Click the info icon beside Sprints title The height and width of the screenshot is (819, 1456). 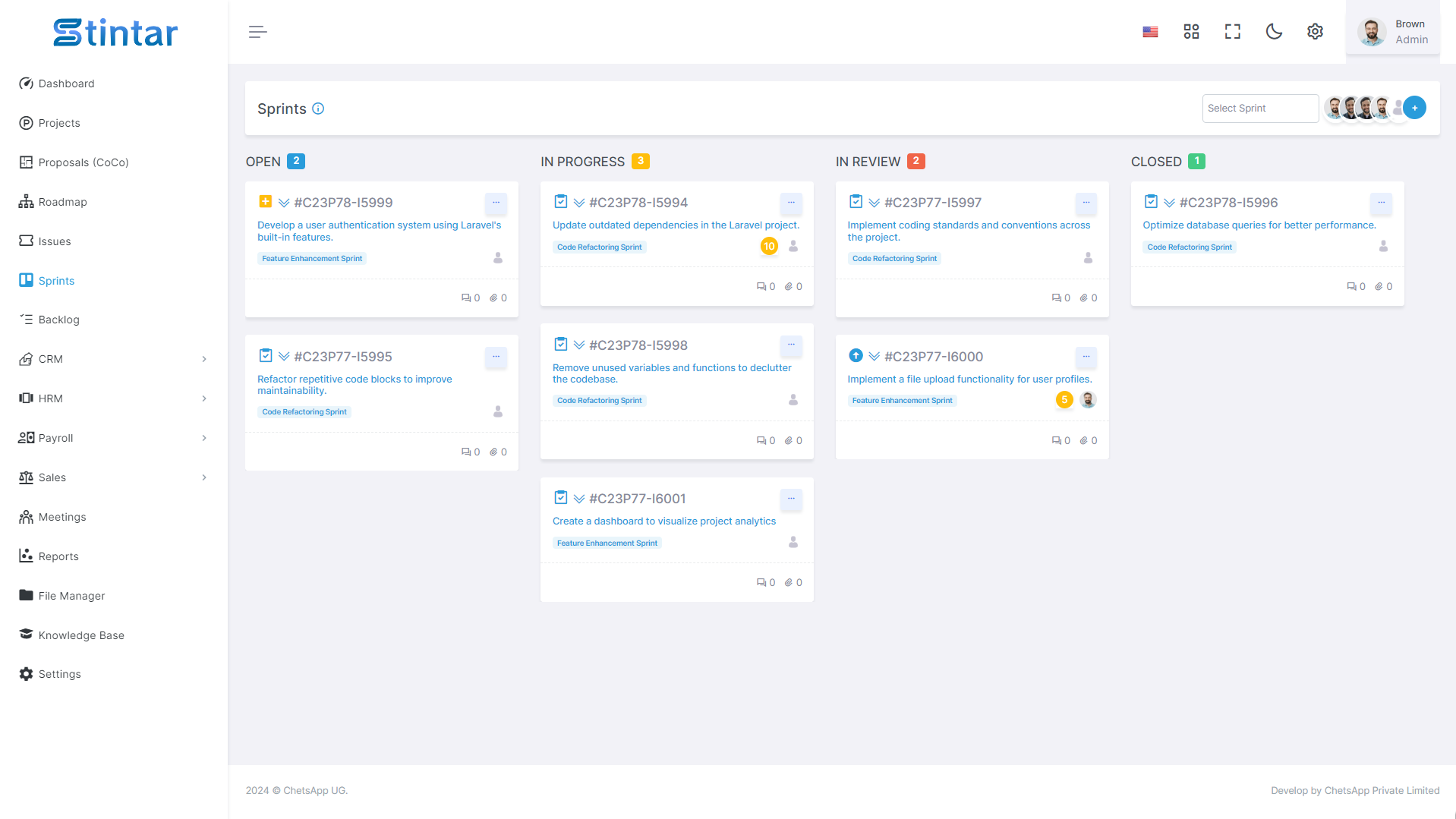click(318, 109)
